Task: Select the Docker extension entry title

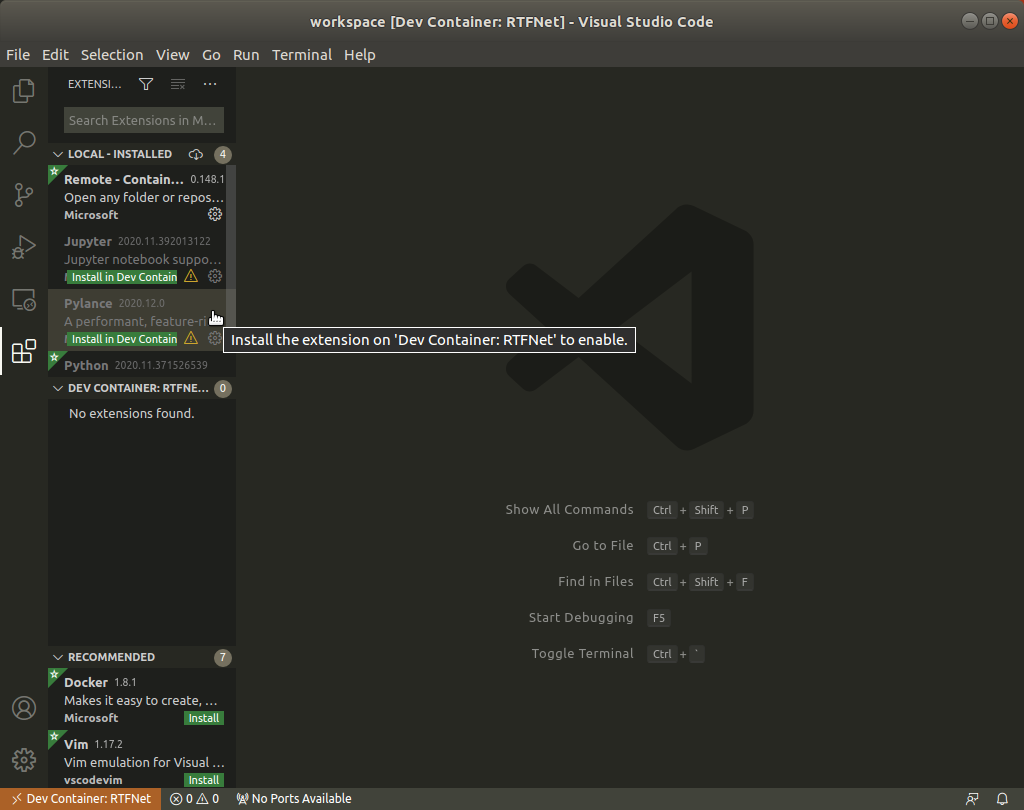Action: pyautogui.click(x=86, y=682)
